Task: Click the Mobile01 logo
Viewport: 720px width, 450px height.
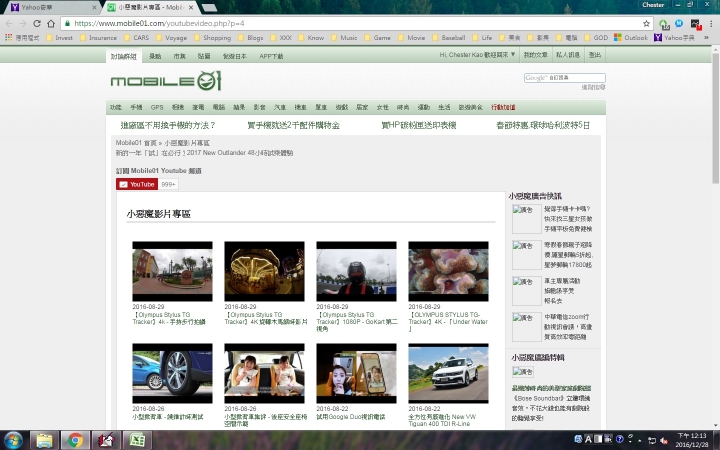Action: [166, 81]
